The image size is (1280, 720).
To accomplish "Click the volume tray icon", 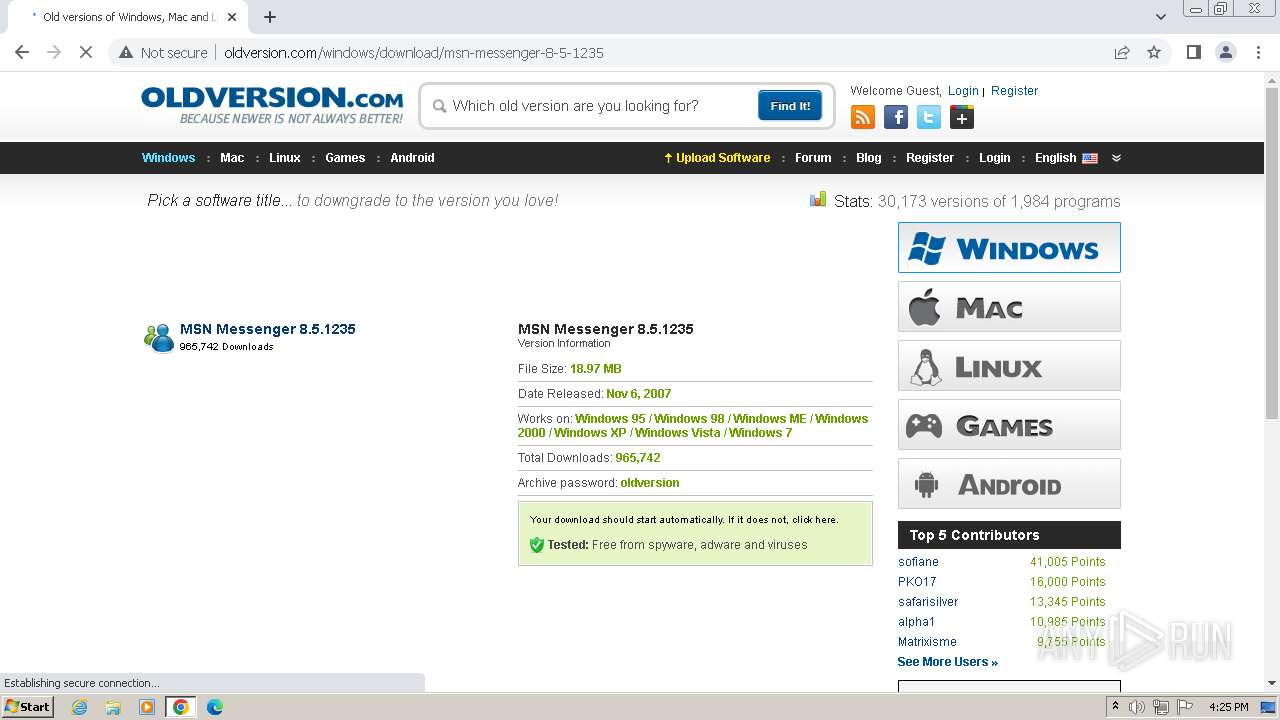I will click(x=1137, y=707).
